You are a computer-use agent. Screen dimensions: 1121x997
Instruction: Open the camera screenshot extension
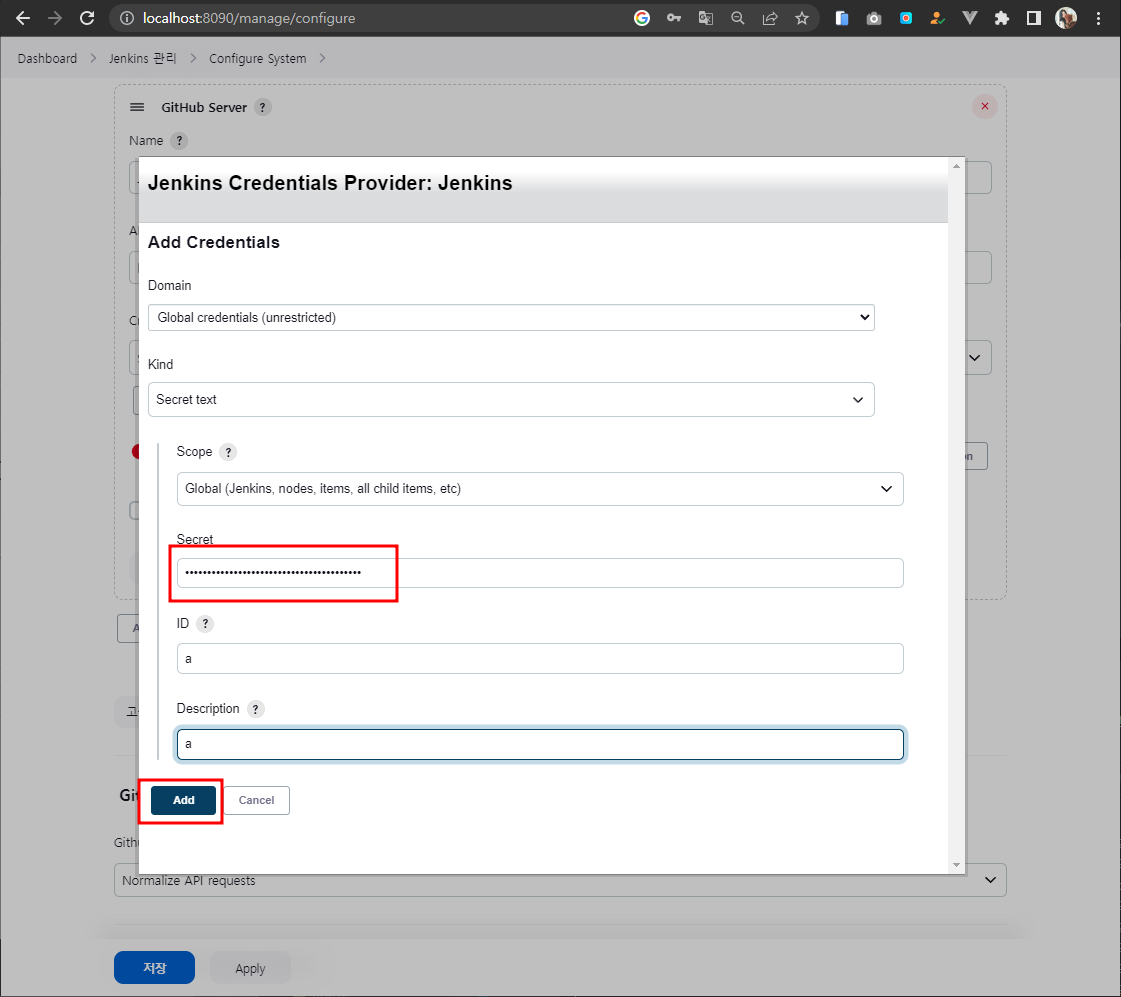874,18
